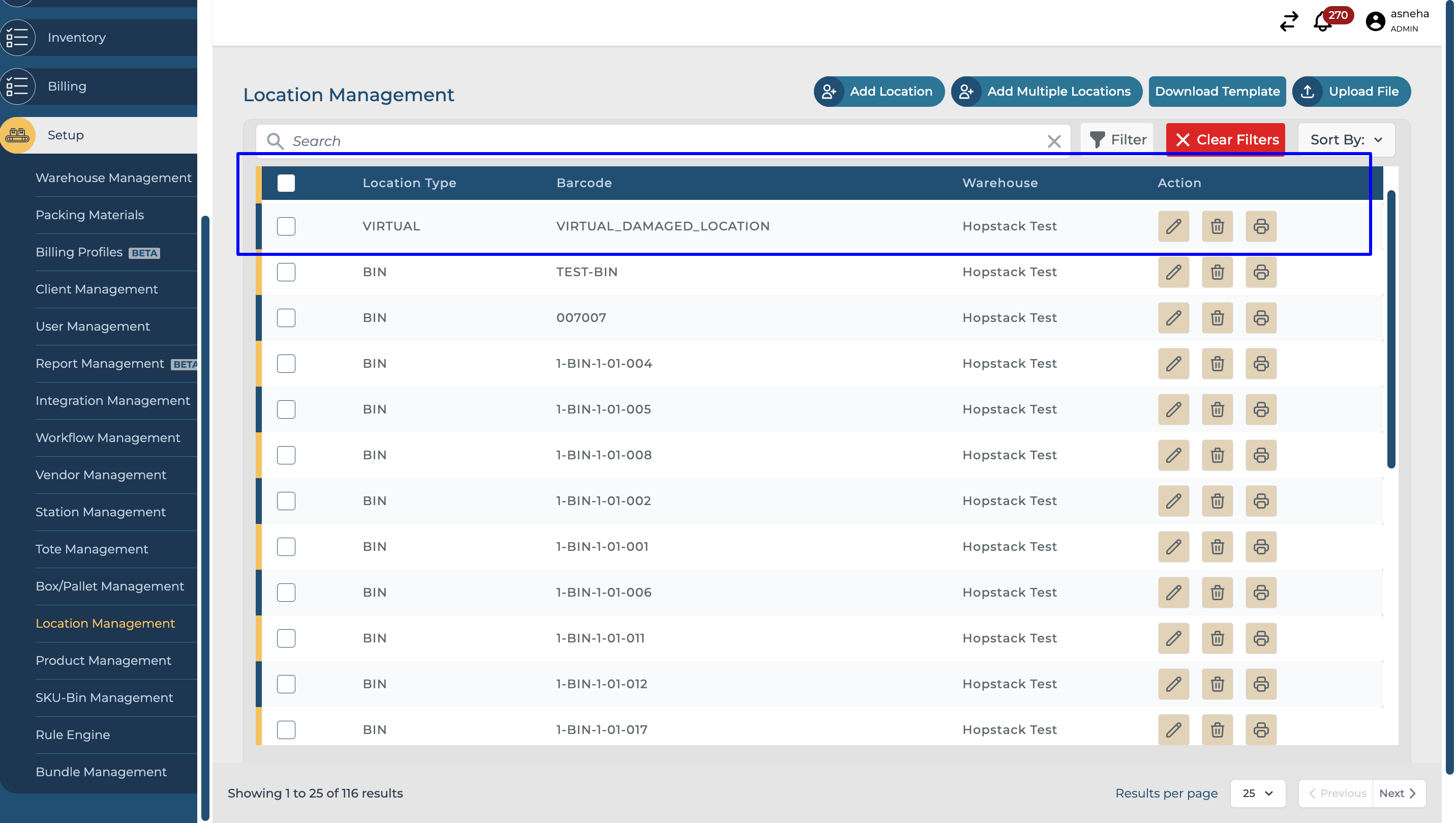Click the Filter icon
This screenshot has width=1456, height=823.
pos(1097,139)
